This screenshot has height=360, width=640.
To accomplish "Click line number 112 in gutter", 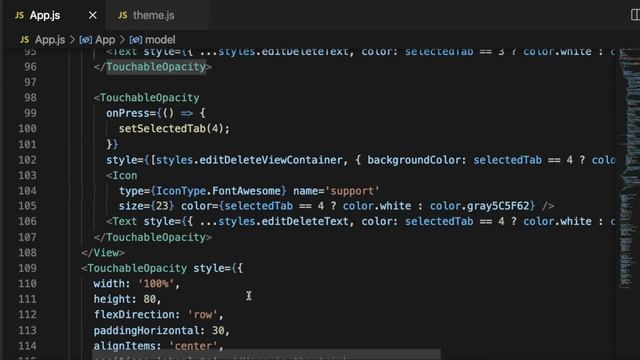I will point(27,315).
